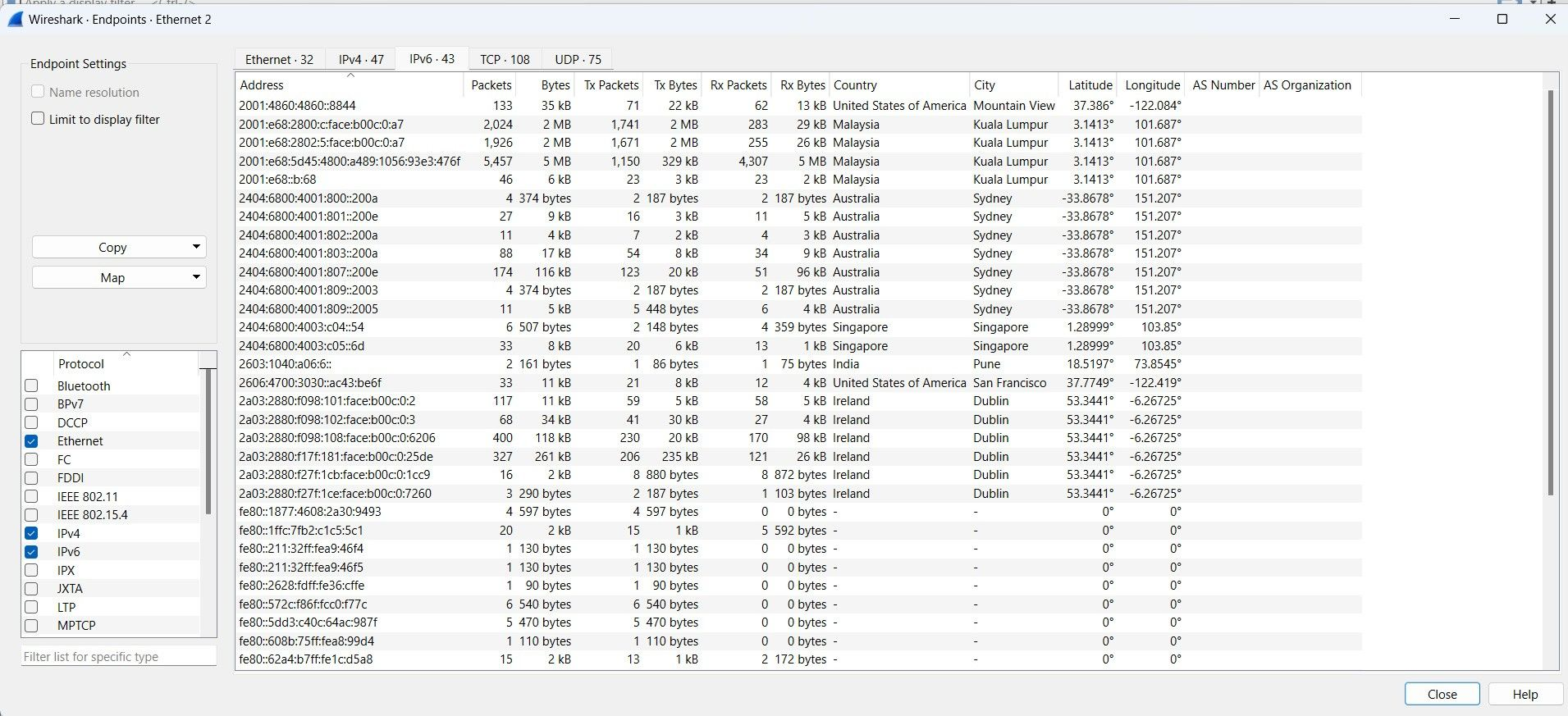Select endpoint row fe80::1877:4608:2a30:9493
This screenshot has width=1568, height=716.
click(798, 512)
